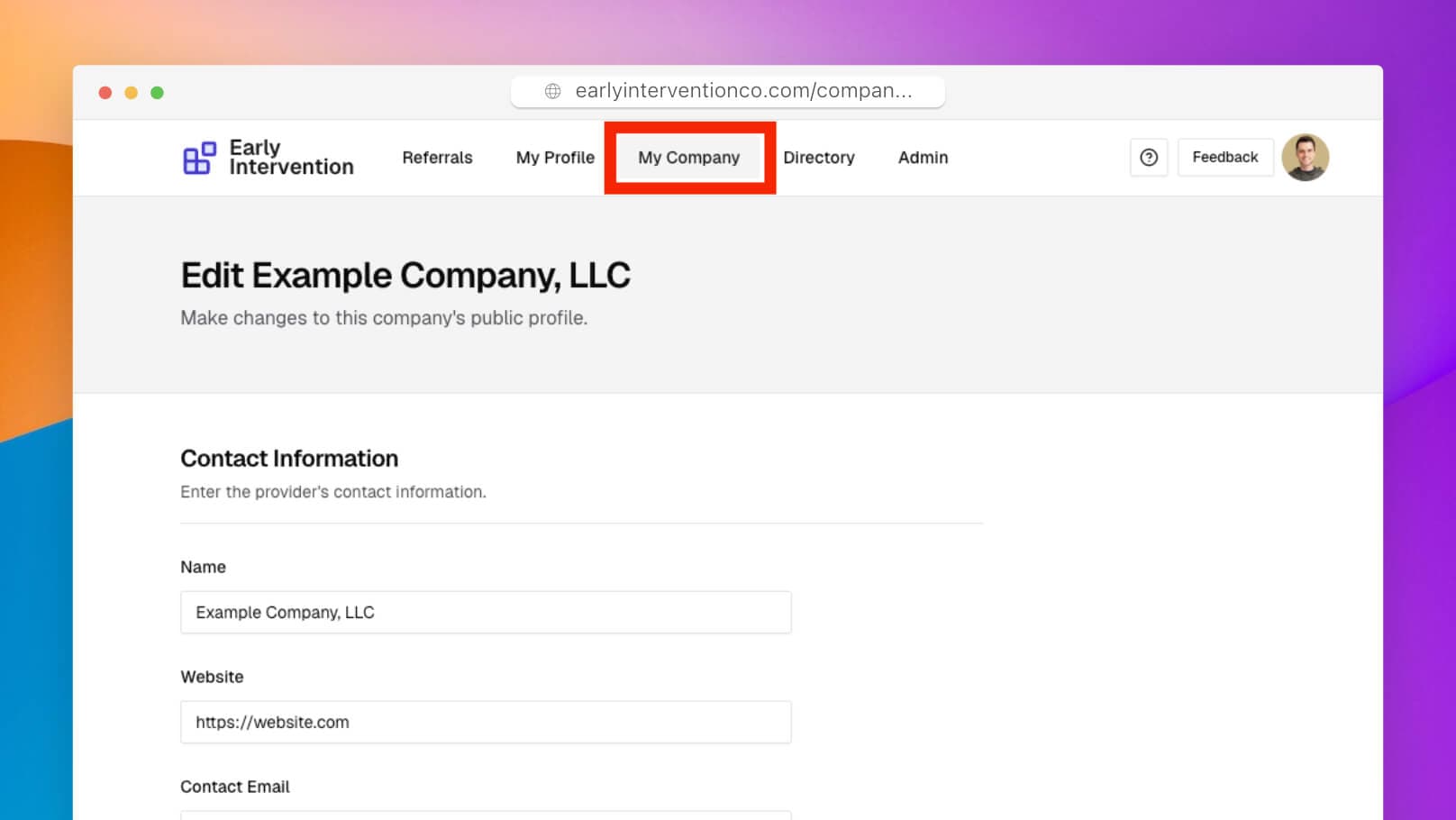Click into the Name input field
This screenshot has height=820, width=1456.
[x=486, y=613]
